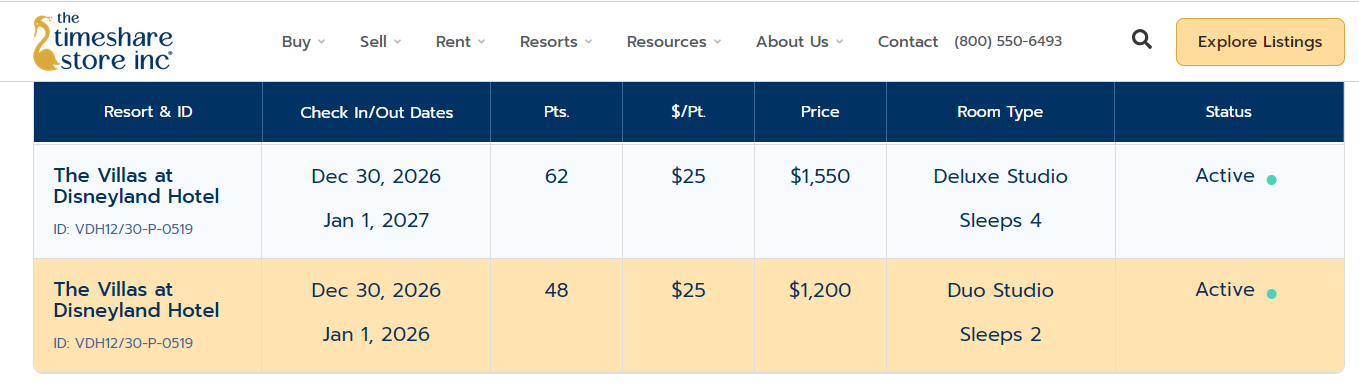
Task: Go to the Contact page
Action: (908, 42)
